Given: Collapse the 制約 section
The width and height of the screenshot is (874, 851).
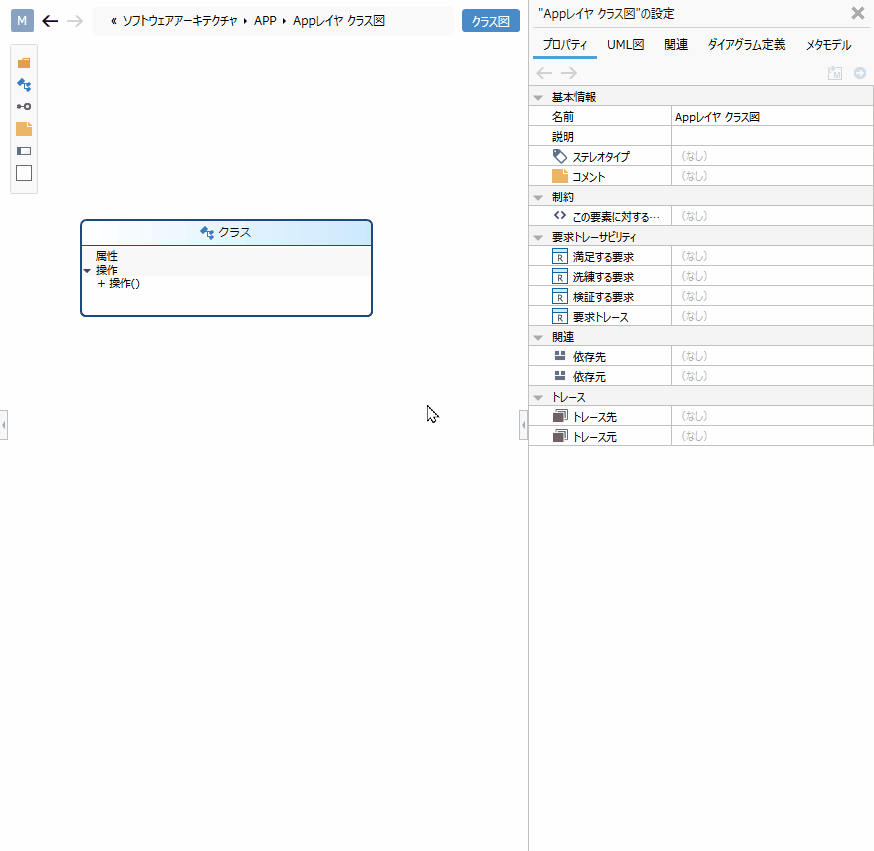Looking at the screenshot, I should click(x=538, y=197).
